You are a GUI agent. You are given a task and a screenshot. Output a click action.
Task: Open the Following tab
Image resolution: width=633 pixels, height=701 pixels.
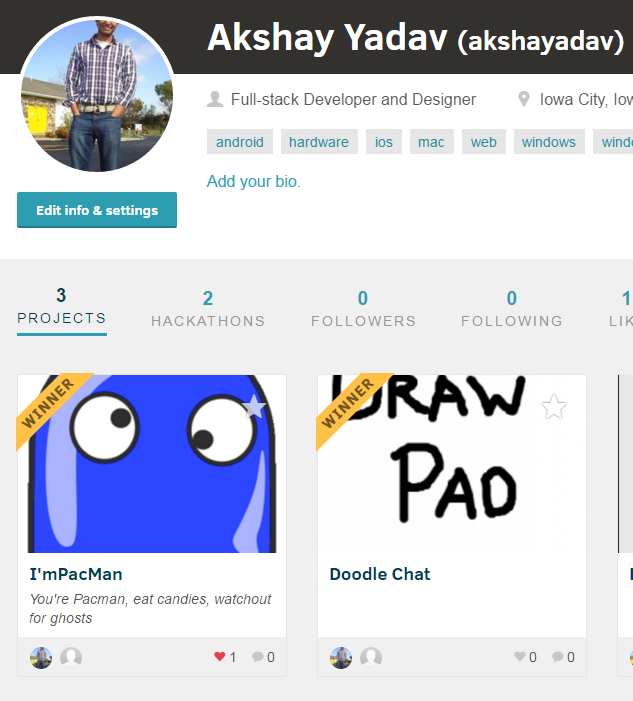pyautogui.click(x=512, y=309)
